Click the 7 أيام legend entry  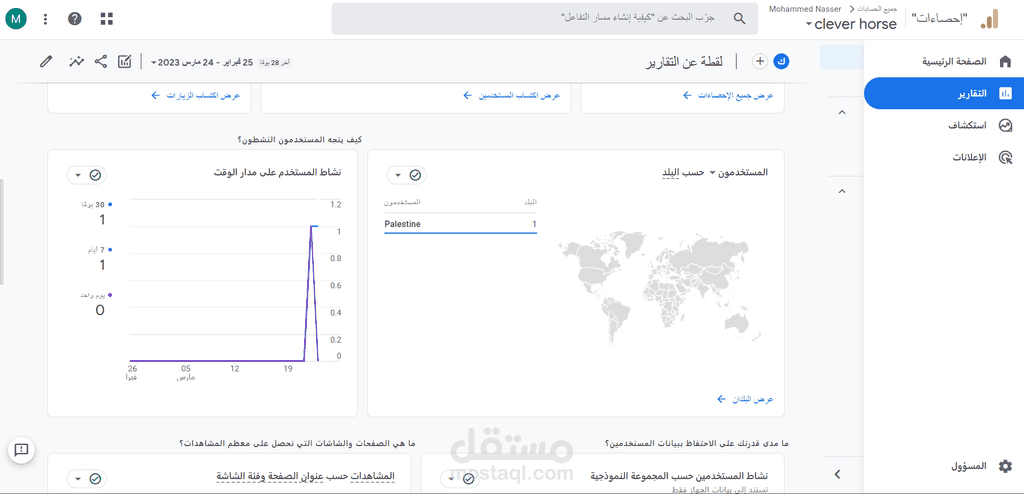pyautogui.click(x=100, y=250)
